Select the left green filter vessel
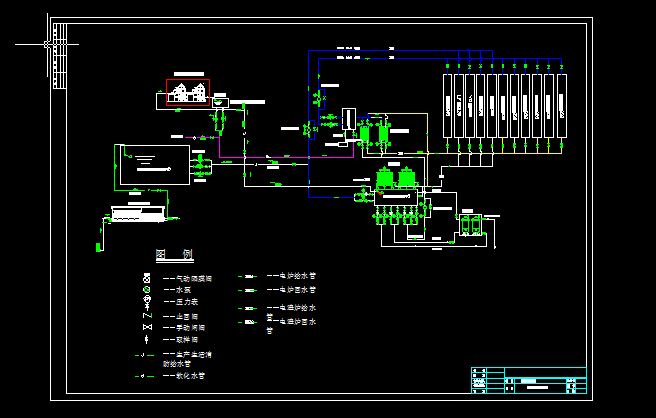This screenshot has width=656, height=418. [364, 134]
